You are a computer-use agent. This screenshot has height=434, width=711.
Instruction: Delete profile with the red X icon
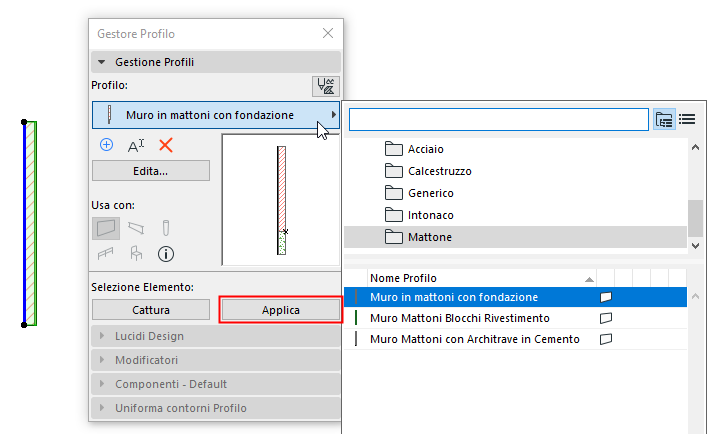pos(166,145)
